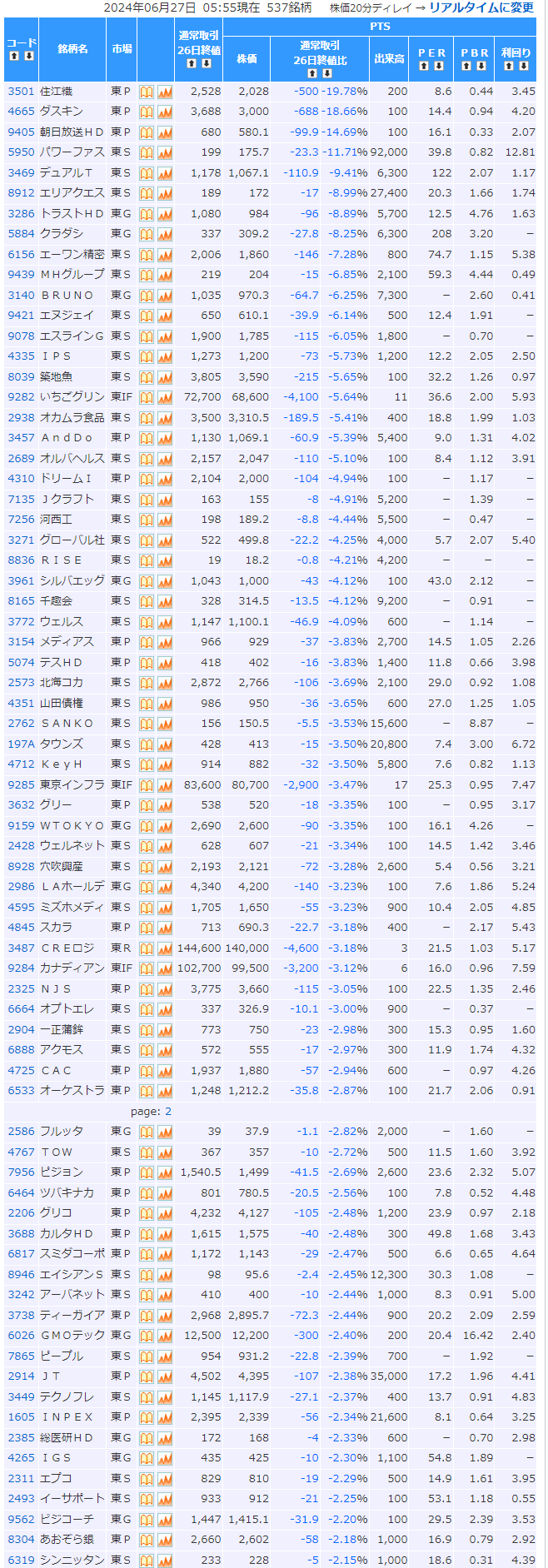Sort PER column descending arrow
Viewport: 548px width, 1568px height.
pos(439,66)
